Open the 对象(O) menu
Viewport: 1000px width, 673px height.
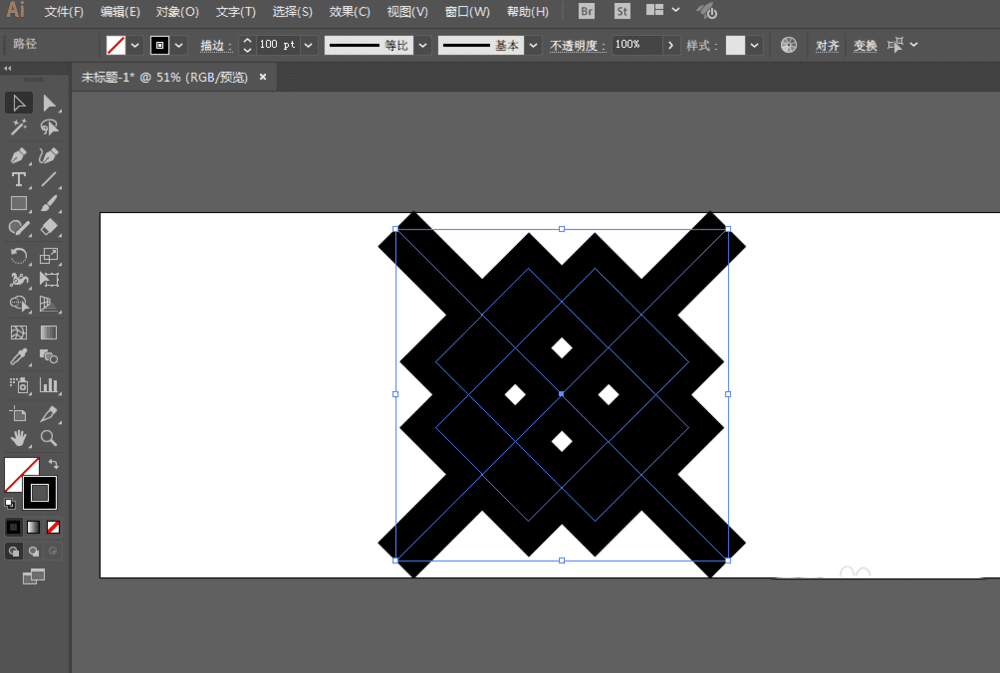[177, 11]
